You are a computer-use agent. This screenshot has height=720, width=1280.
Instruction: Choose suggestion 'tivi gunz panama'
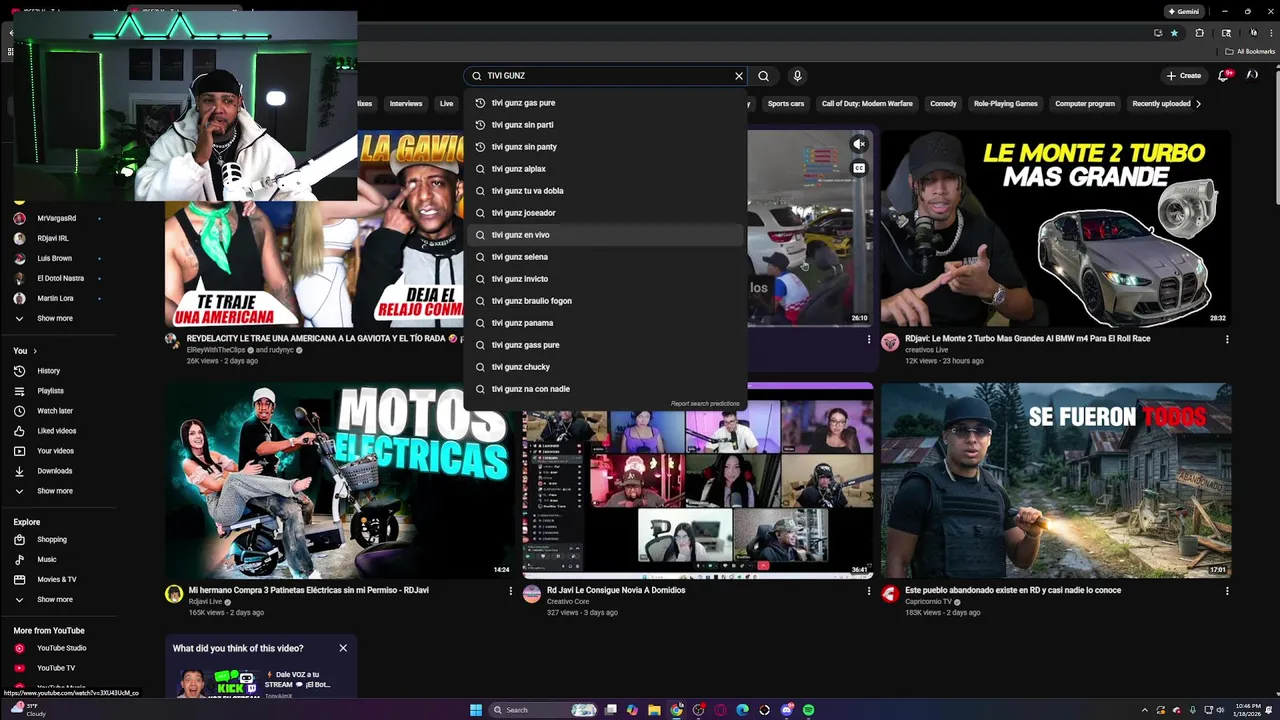pos(606,323)
